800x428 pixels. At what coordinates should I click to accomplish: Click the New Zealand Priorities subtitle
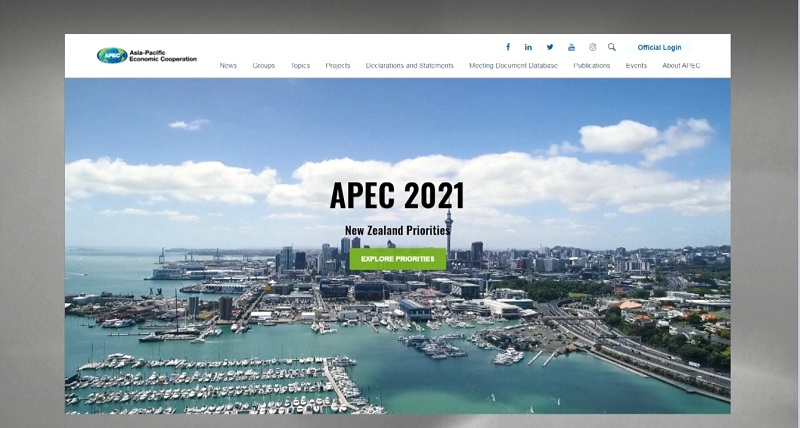click(397, 230)
